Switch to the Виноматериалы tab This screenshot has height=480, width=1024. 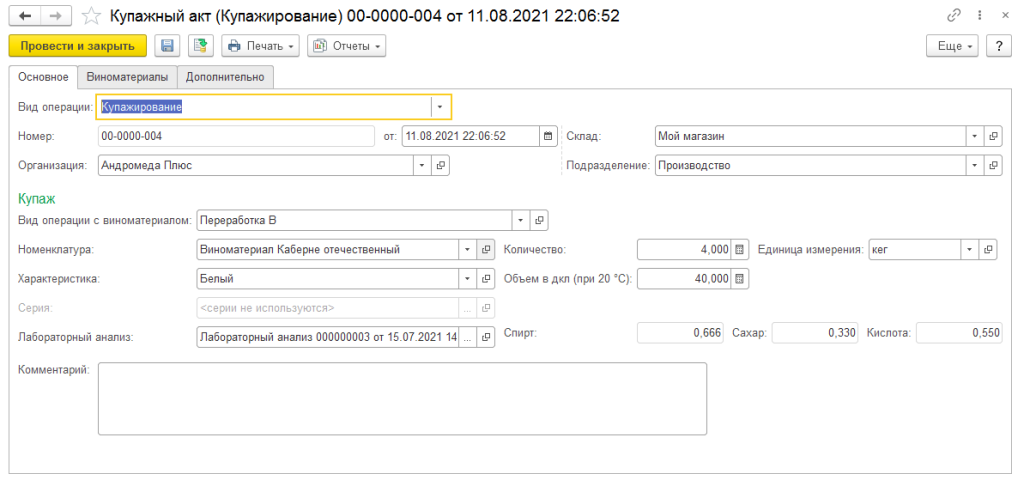pyautogui.click(x=127, y=77)
